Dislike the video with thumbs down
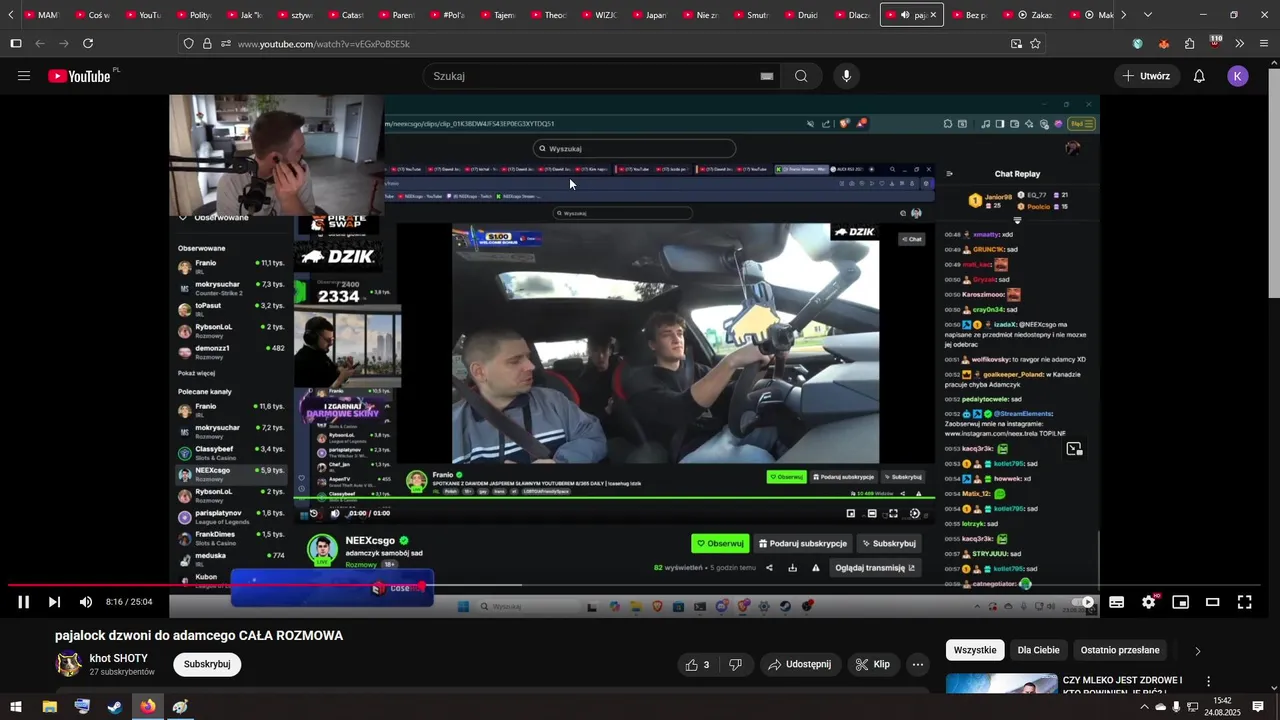 pos(735,665)
